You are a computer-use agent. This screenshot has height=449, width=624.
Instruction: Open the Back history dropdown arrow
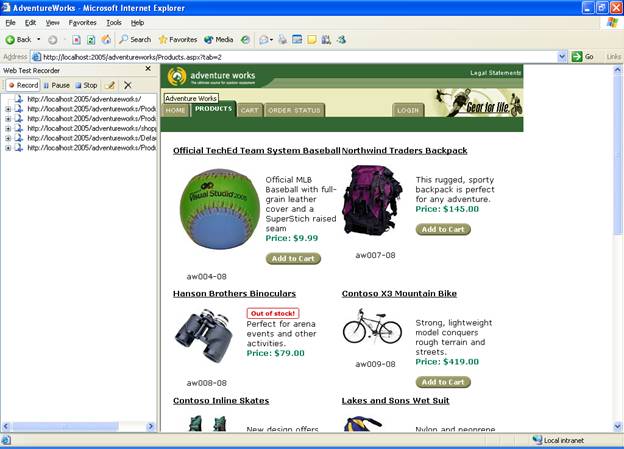(39, 39)
